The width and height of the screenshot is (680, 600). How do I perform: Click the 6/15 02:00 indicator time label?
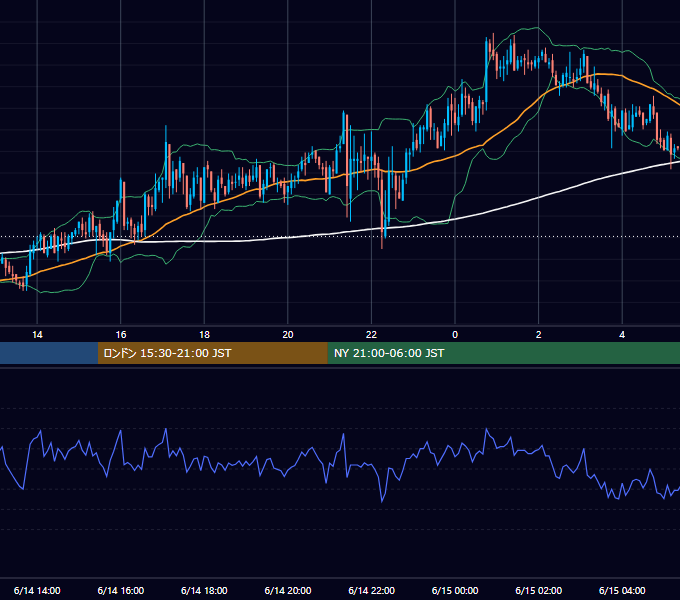(x=539, y=590)
